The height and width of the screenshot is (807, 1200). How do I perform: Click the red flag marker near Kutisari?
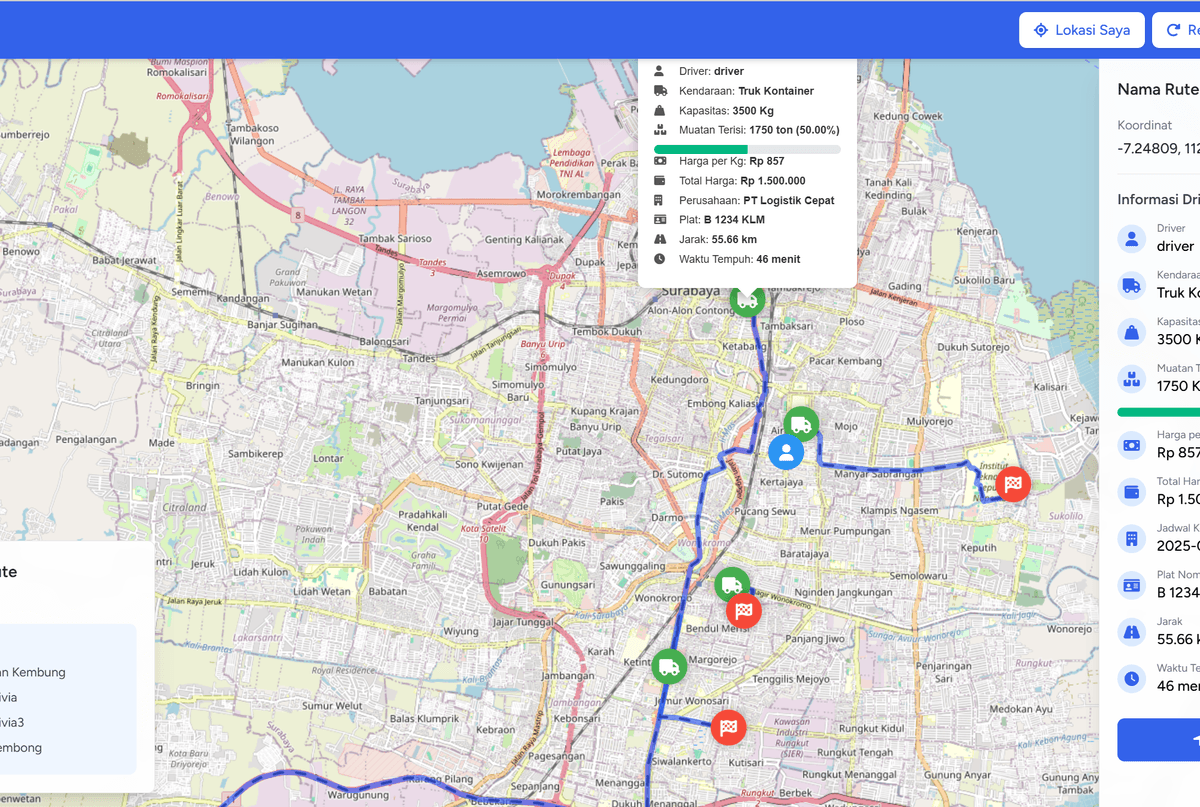tap(729, 727)
